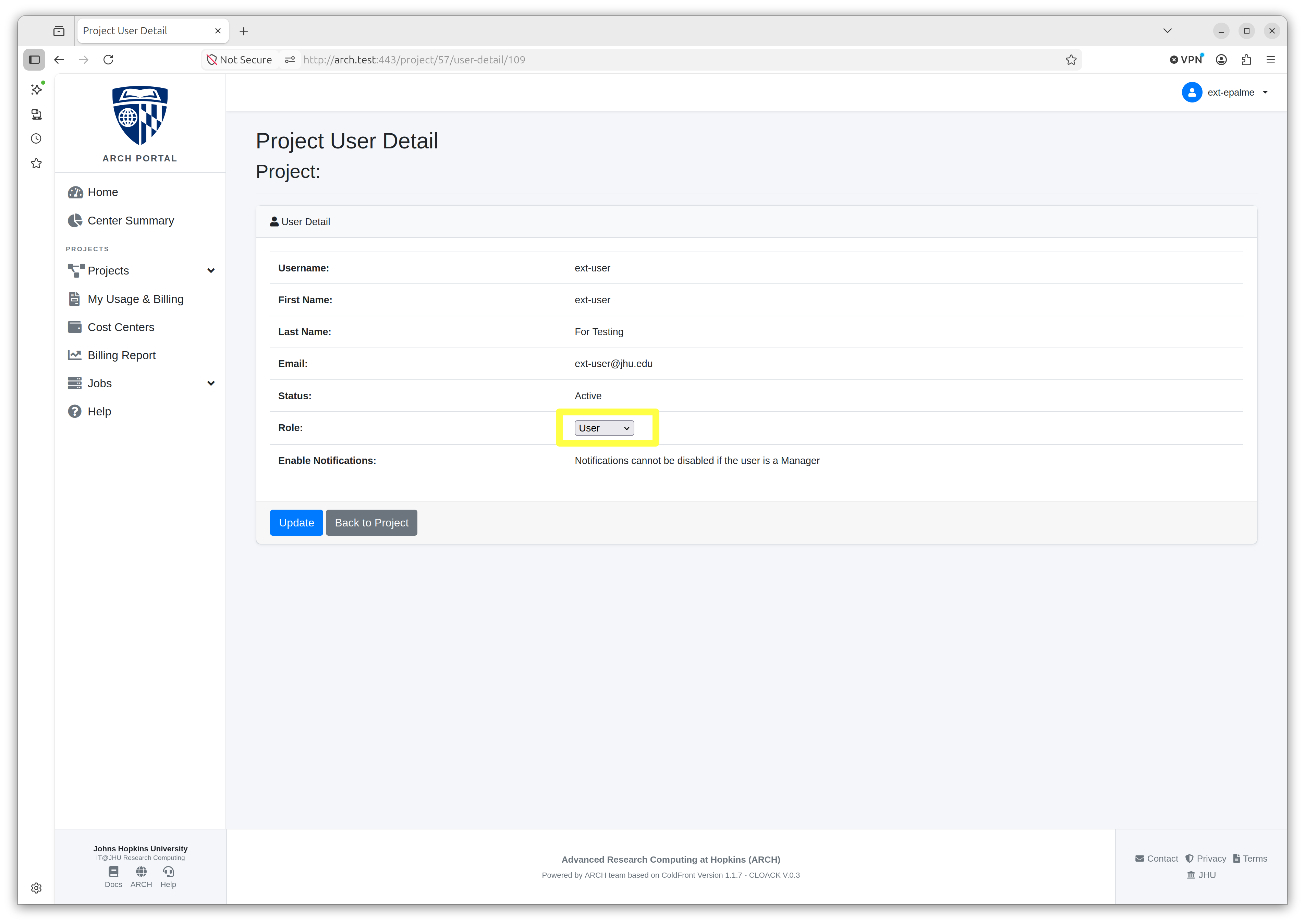The height and width of the screenshot is (924, 1305).
Task: Click the Update button
Action: (296, 522)
